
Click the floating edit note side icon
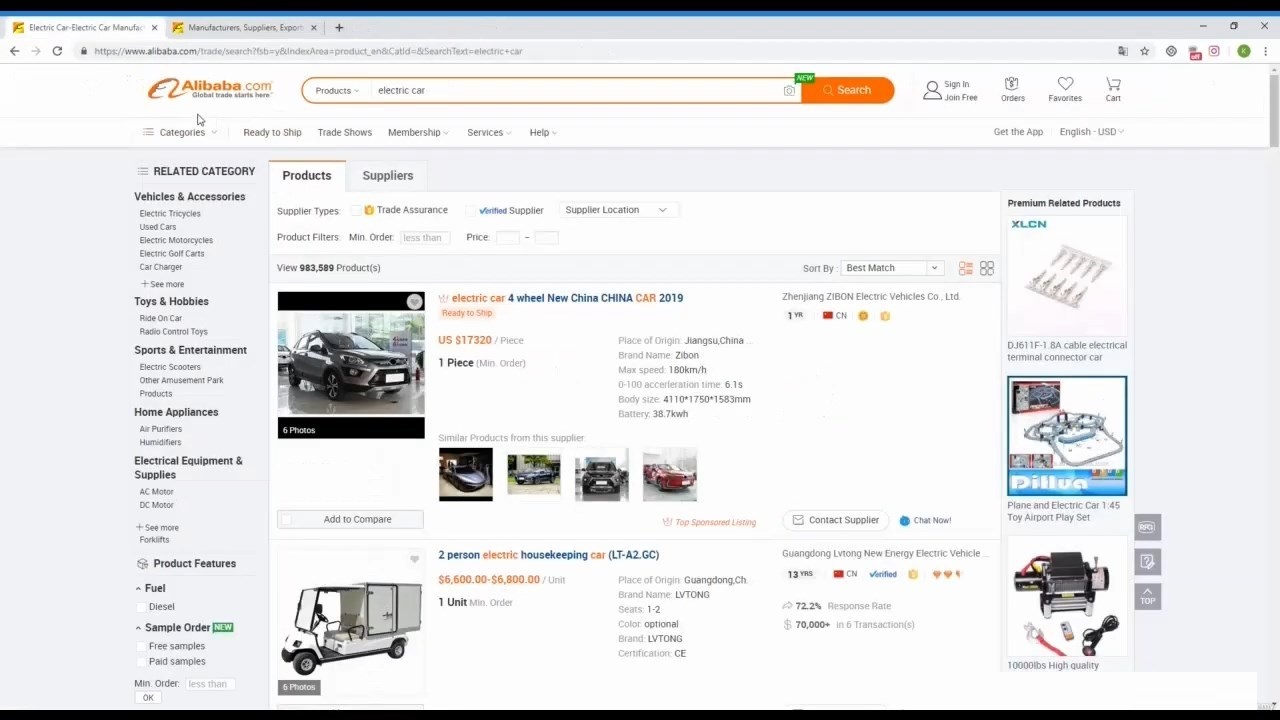[1148, 562]
